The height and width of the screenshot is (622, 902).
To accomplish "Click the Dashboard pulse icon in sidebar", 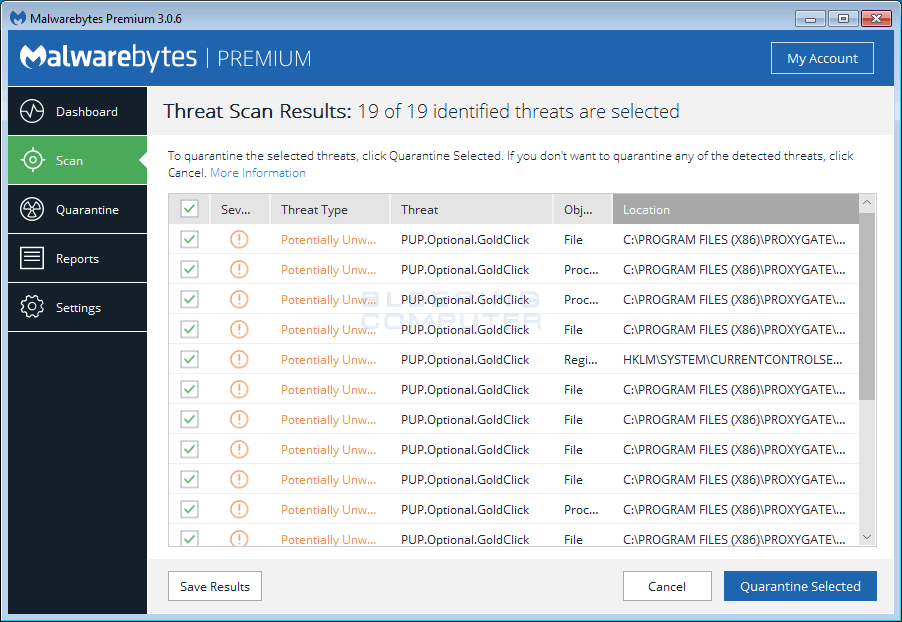I will tap(32, 111).
